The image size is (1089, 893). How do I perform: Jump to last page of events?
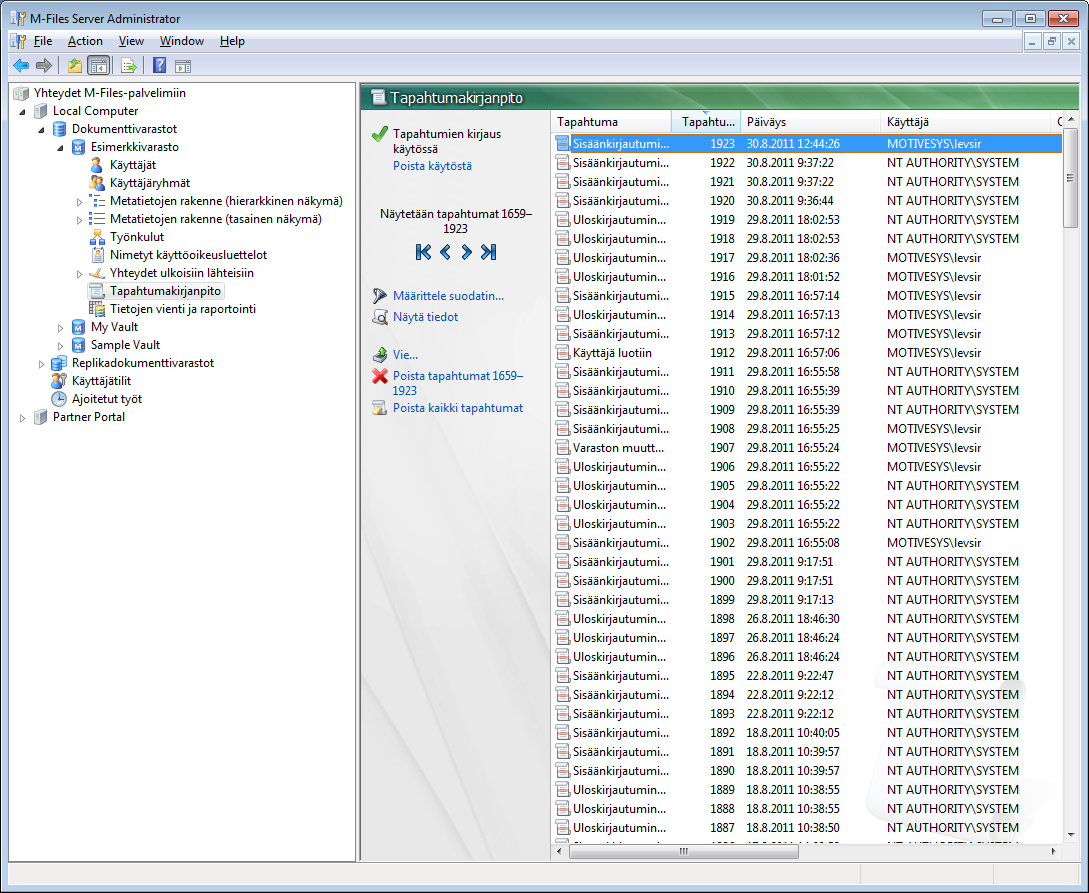488,252
